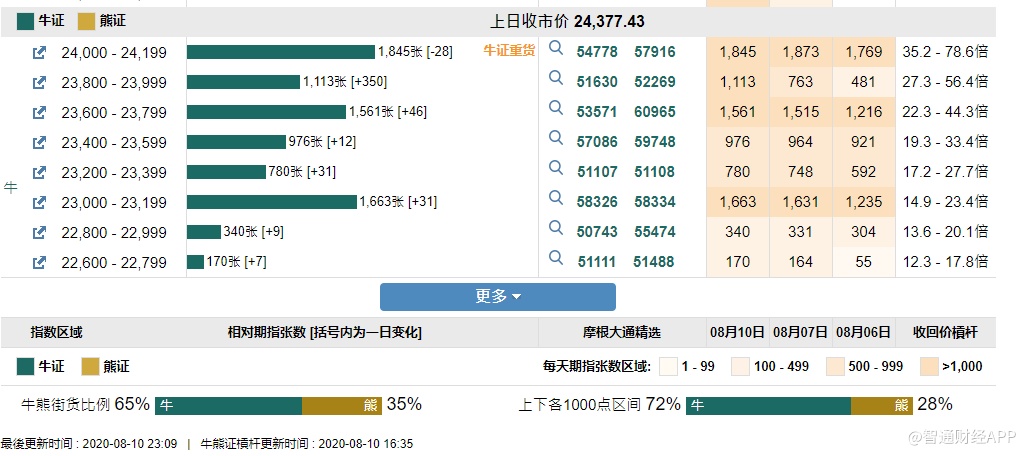Open warrant code 58334
The height and width of the screenshot is (456, 1026).
(x=654, y=202)
